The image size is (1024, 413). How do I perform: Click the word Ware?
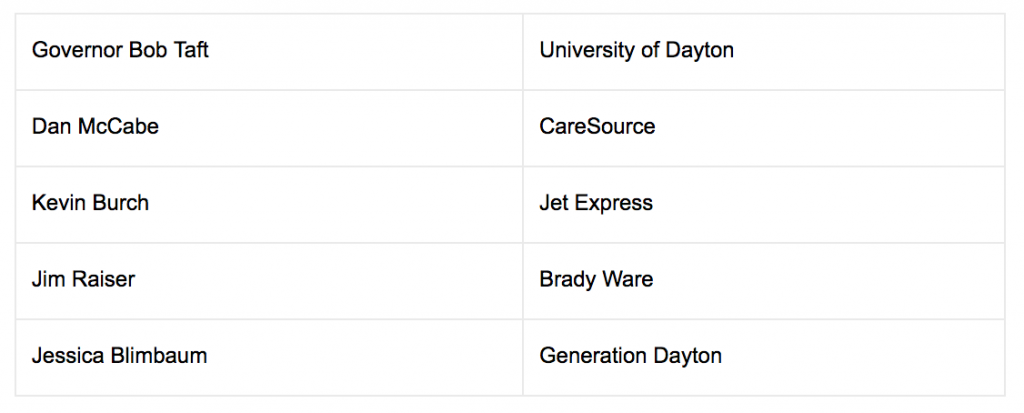point(629,279)
